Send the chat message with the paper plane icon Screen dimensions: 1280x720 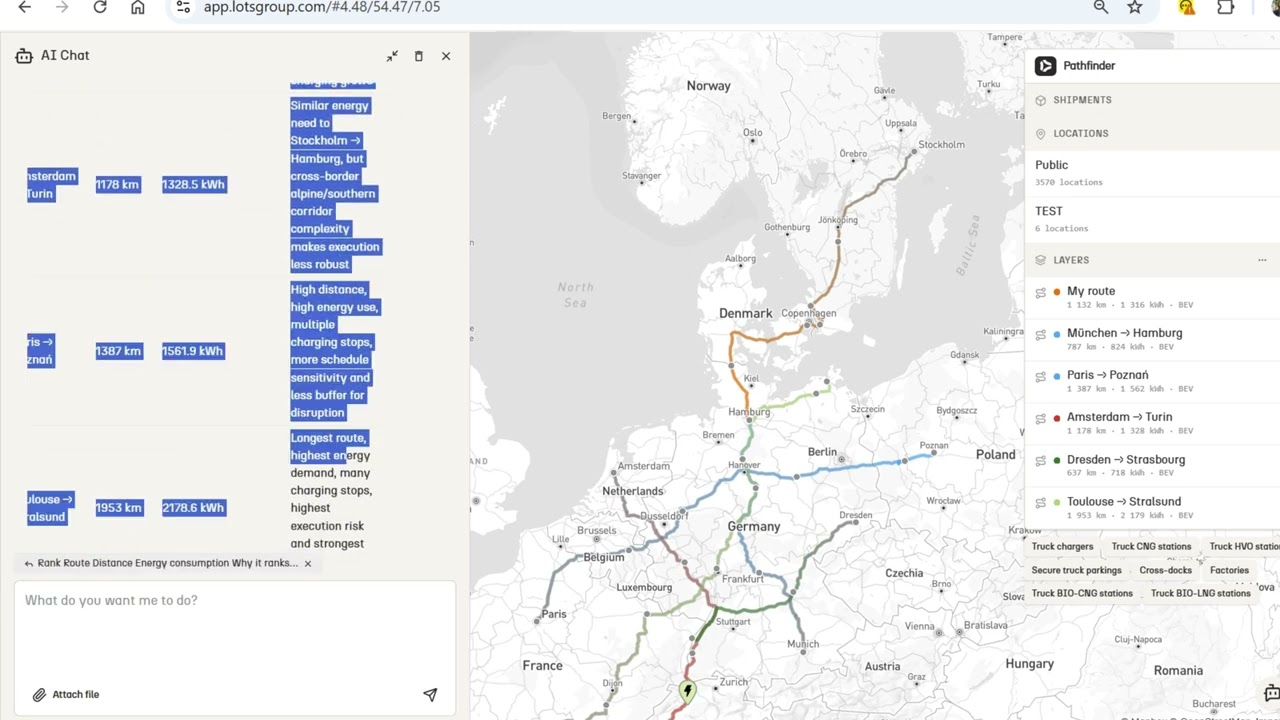coord(430,694)
